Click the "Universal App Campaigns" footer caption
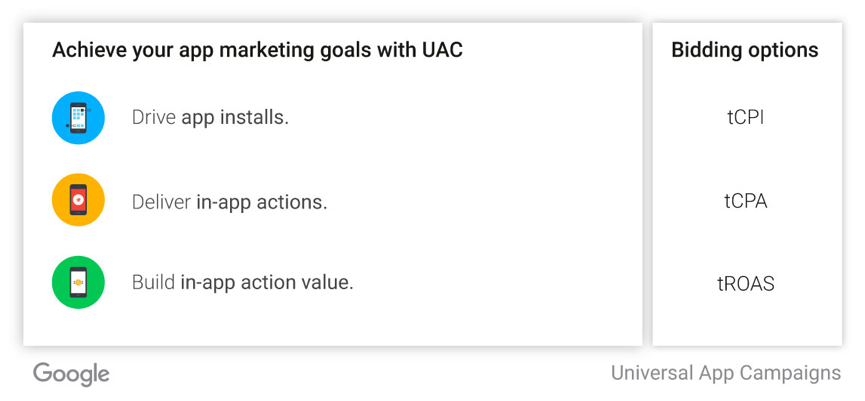The image size is (865, 401). pos(726,374)
